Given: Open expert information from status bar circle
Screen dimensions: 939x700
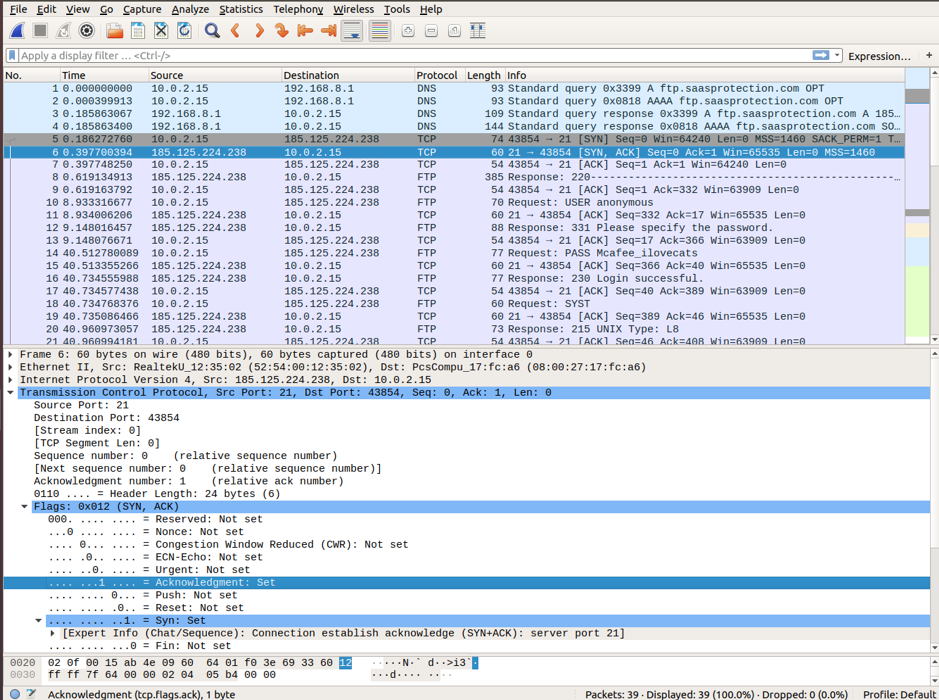Looking at the screenshot, I should 14,694.
